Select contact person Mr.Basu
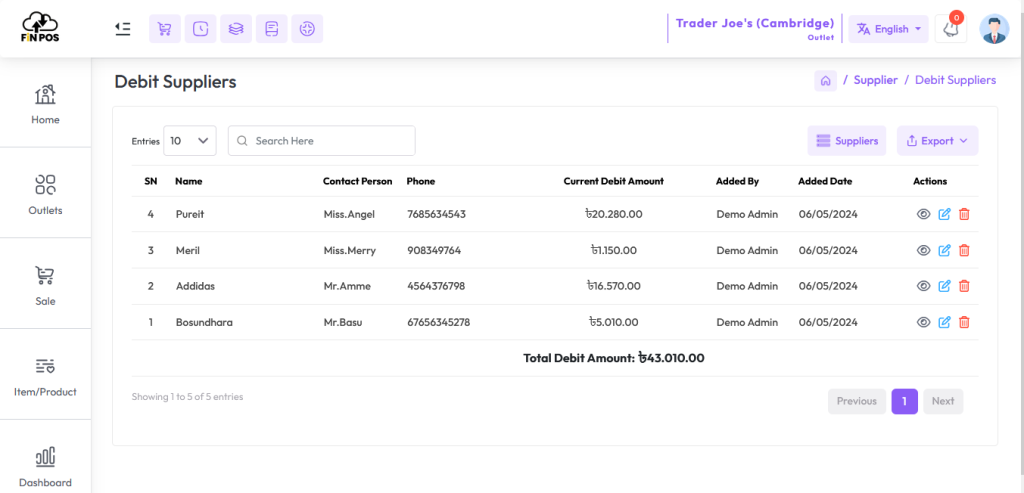The image size is (1024, 493). point(343,322)
